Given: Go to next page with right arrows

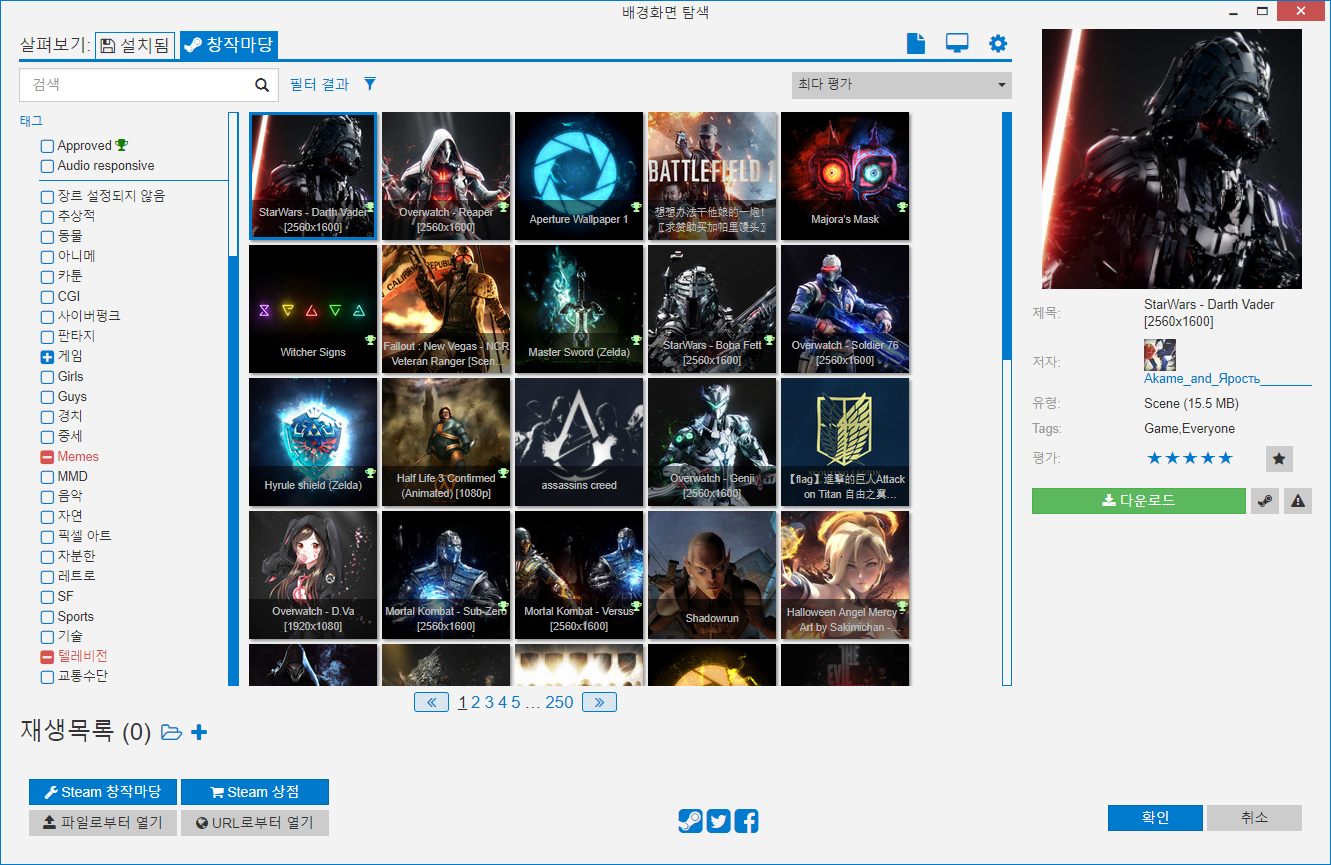Looking at the screenshot, I should (x=599, y=703).
